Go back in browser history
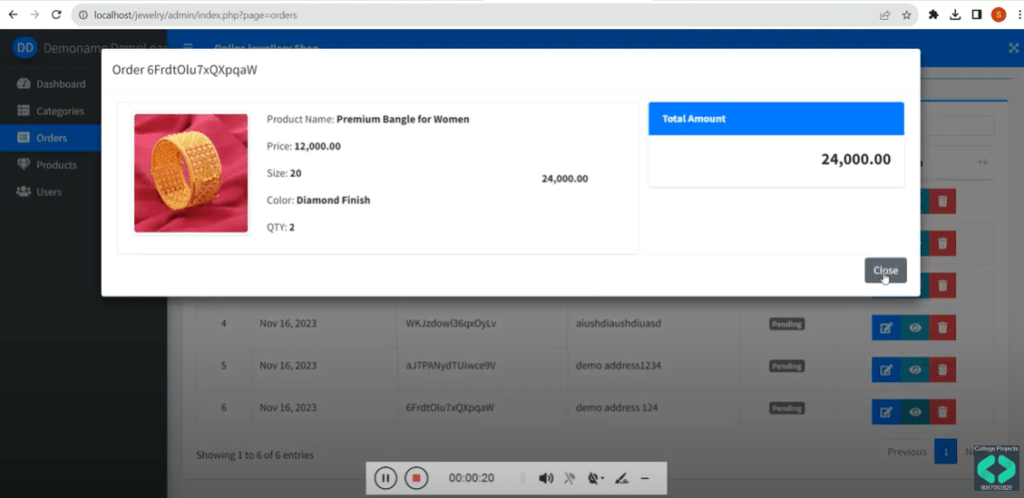The width and height of the screenshot is (1024, 498). tap(13, 14)
